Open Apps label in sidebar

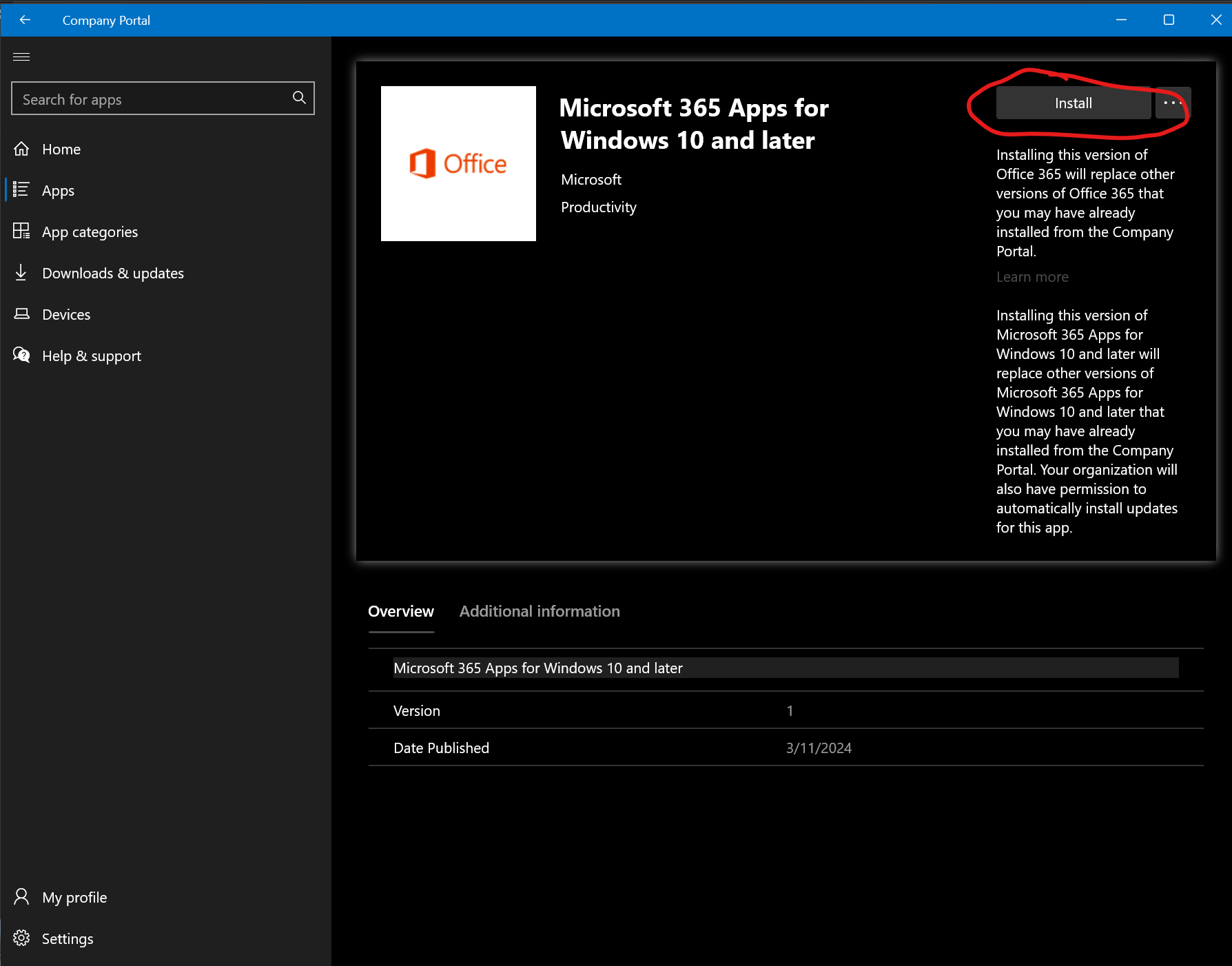click(58, 191)
